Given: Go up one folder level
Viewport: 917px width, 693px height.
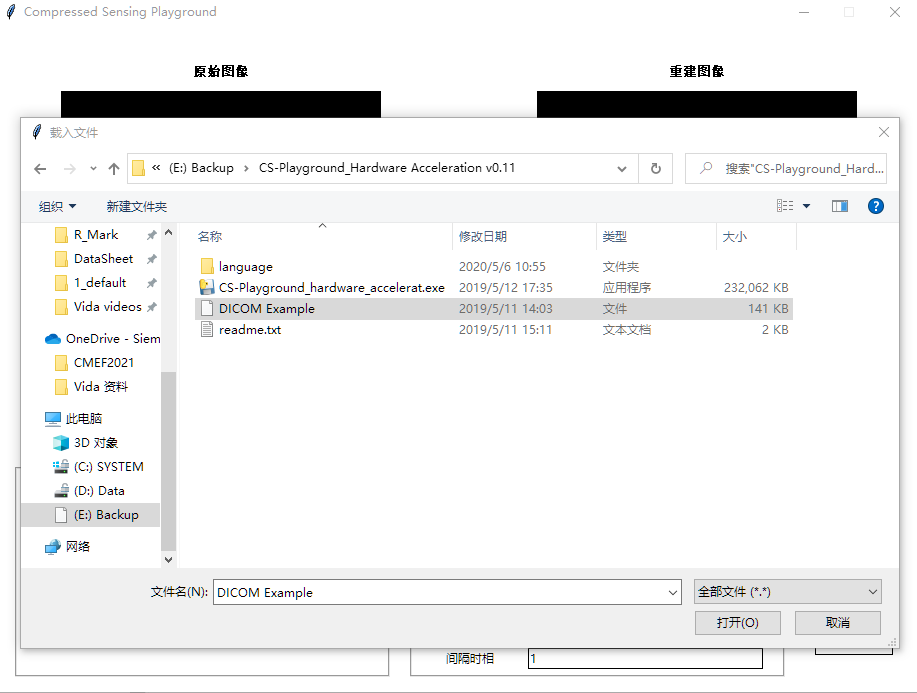Looking at the screenshot, I should (114, 169).
